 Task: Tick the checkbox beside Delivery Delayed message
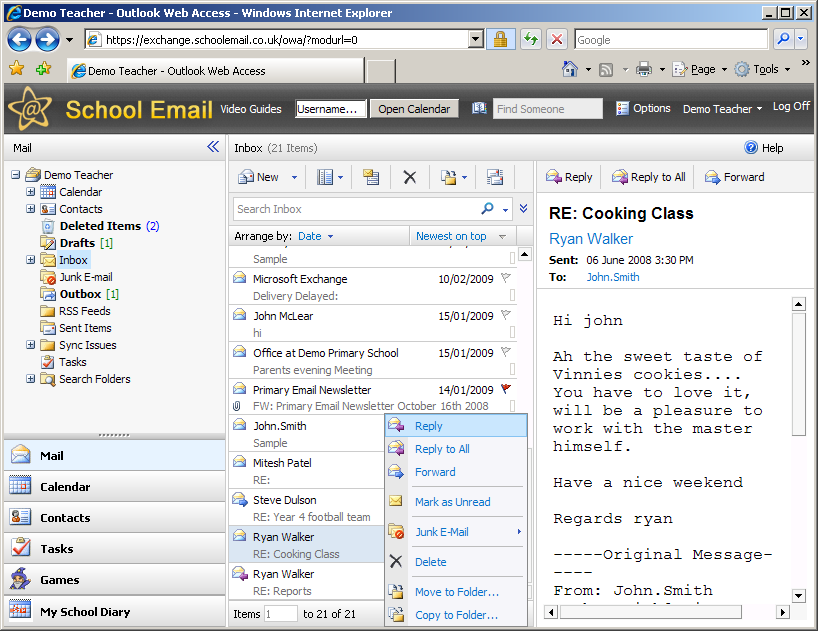pyautogui.click(x=512, y=295)
